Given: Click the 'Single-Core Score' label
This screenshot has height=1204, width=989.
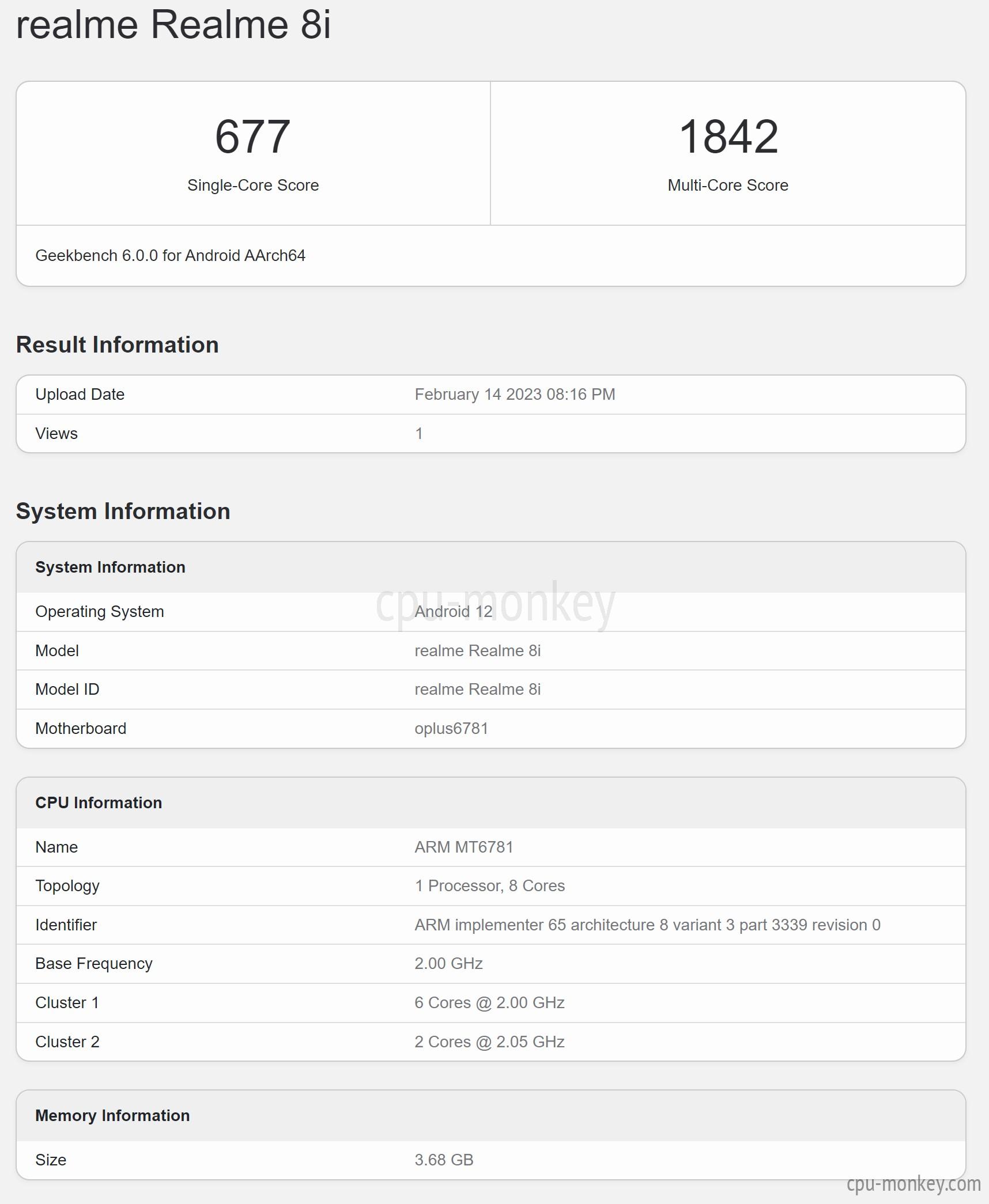Looking at the screenshot, I should [x=253, y=185].
